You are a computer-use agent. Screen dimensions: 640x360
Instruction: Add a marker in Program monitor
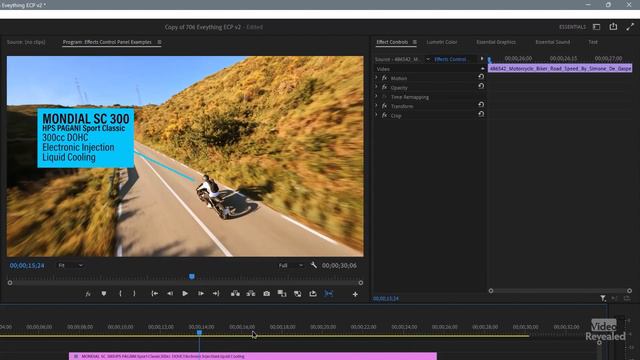104,293
